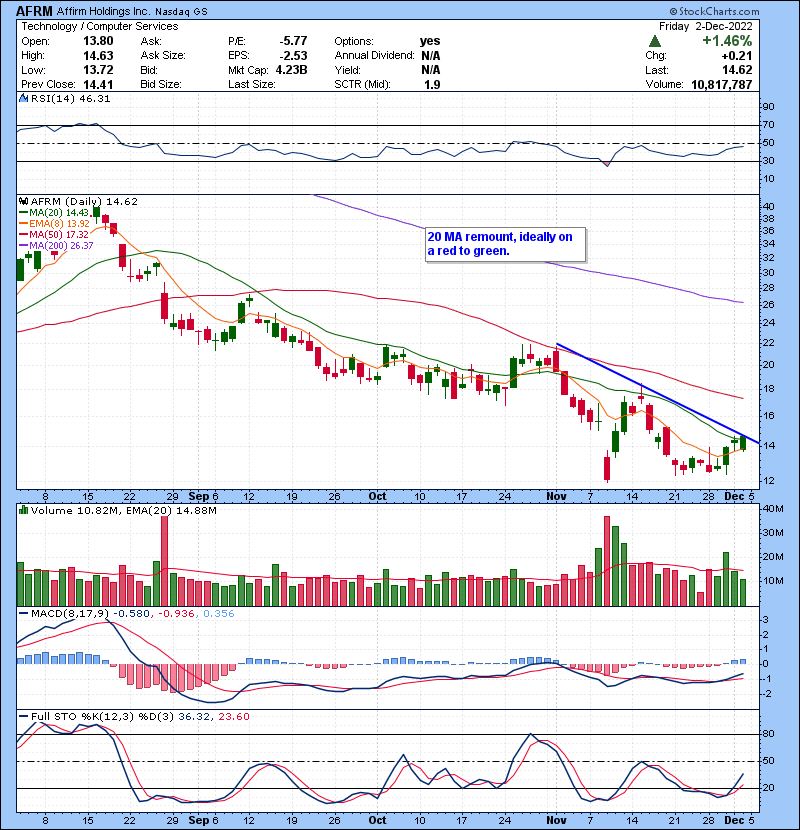
Task: Click the red MA(50) legend line swatch
Action: (23, 234)
